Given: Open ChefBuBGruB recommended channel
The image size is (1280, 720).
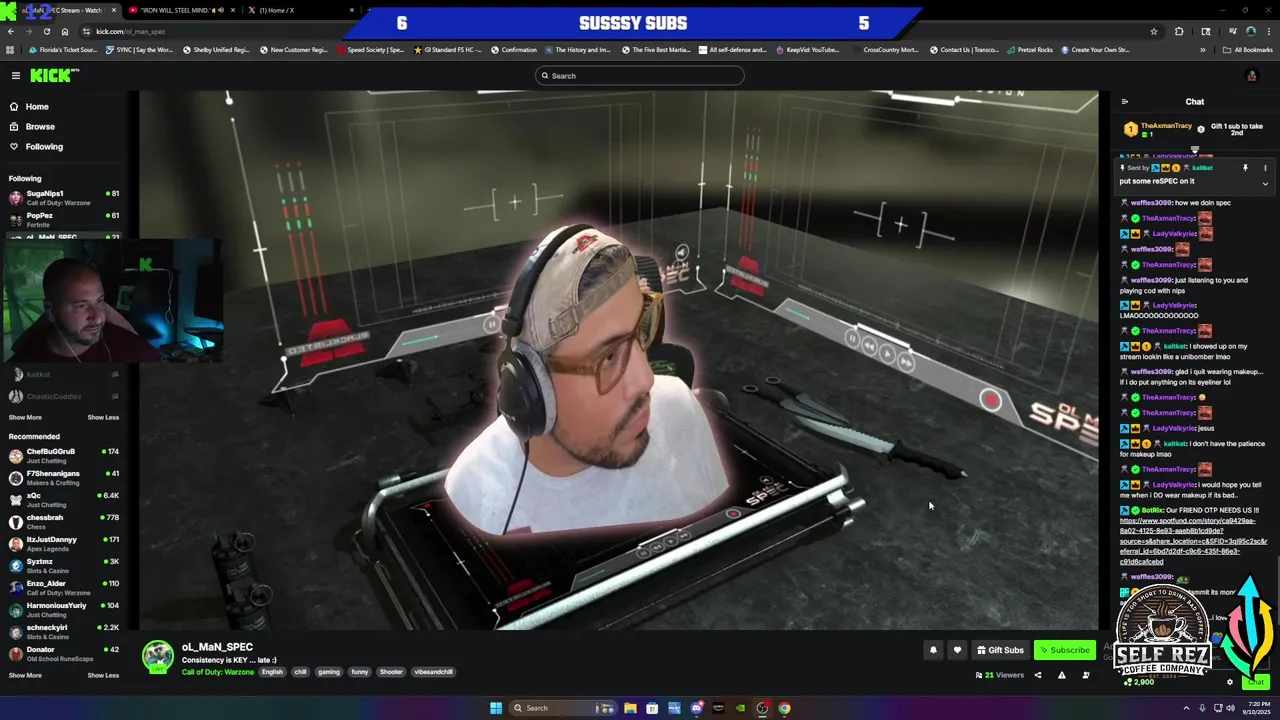Looking at the screenshot, I should pyautogui.click(x=62, y=455).
